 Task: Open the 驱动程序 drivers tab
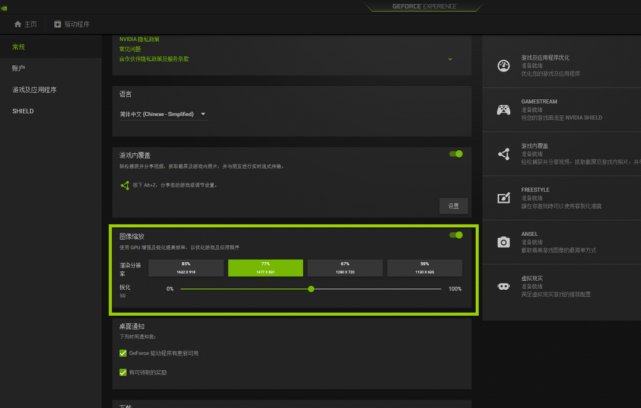click(72, 24)
